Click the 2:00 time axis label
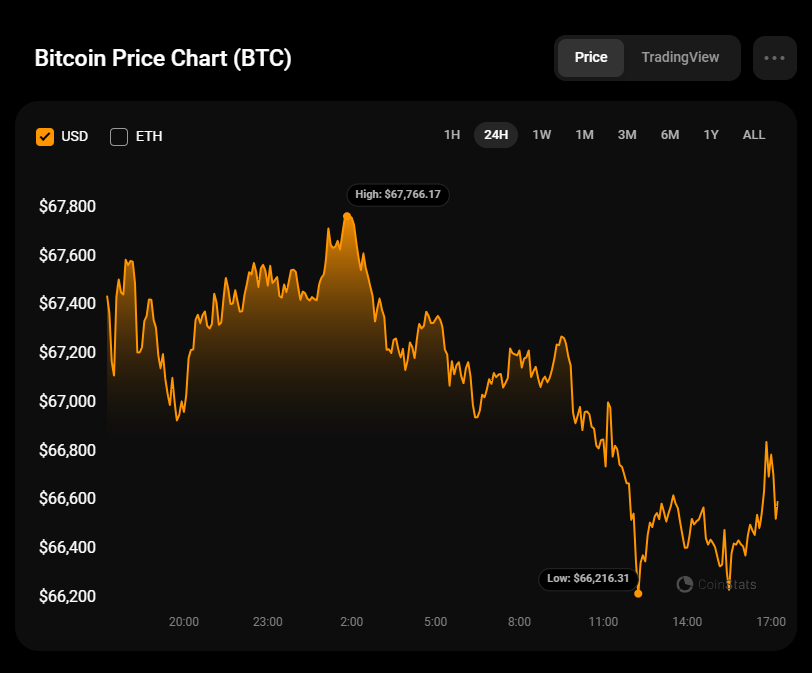Screen dimensions: 812x673 pyautogui.click(x=351, y=621)
